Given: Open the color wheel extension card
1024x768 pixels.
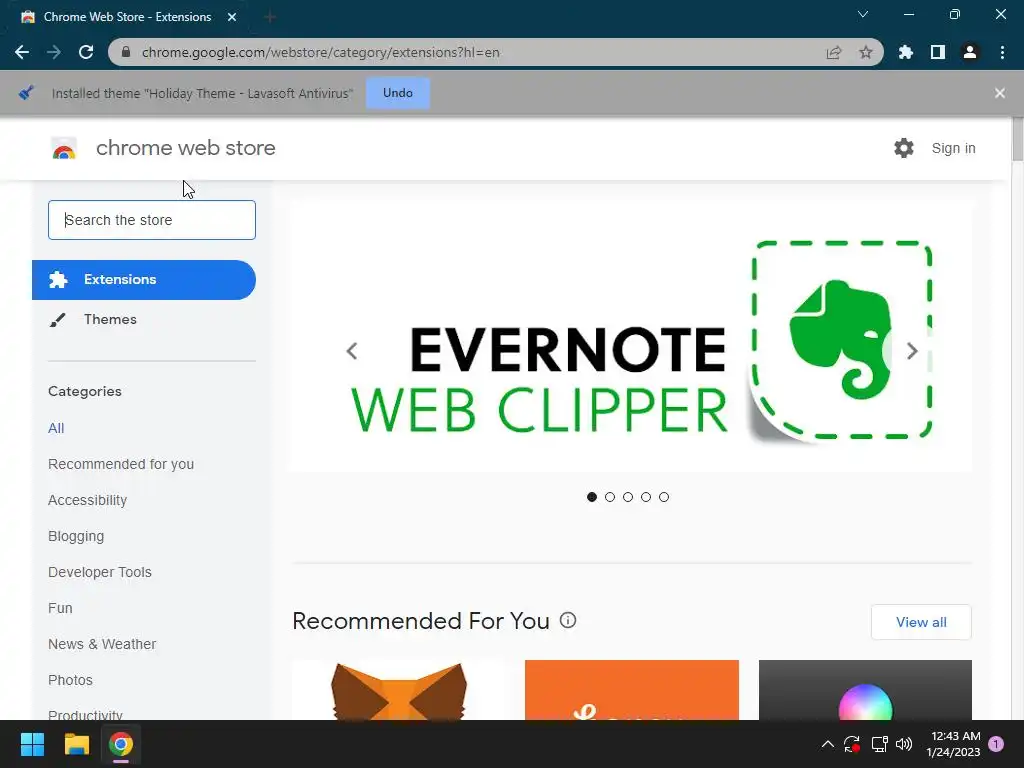Looking at the screenshot, I should click(865, 690).
